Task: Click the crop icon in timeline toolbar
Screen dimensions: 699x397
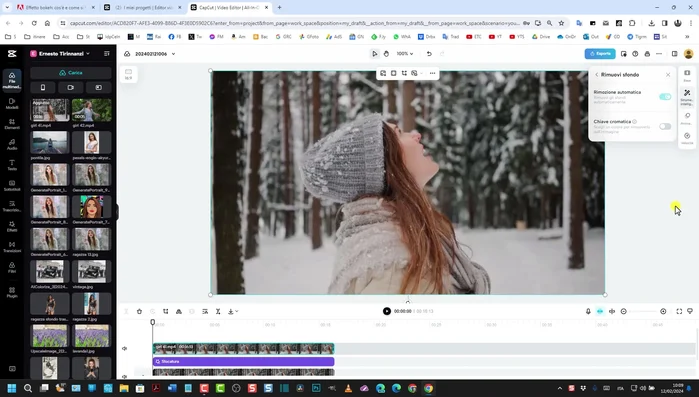Action: [166, 311]
